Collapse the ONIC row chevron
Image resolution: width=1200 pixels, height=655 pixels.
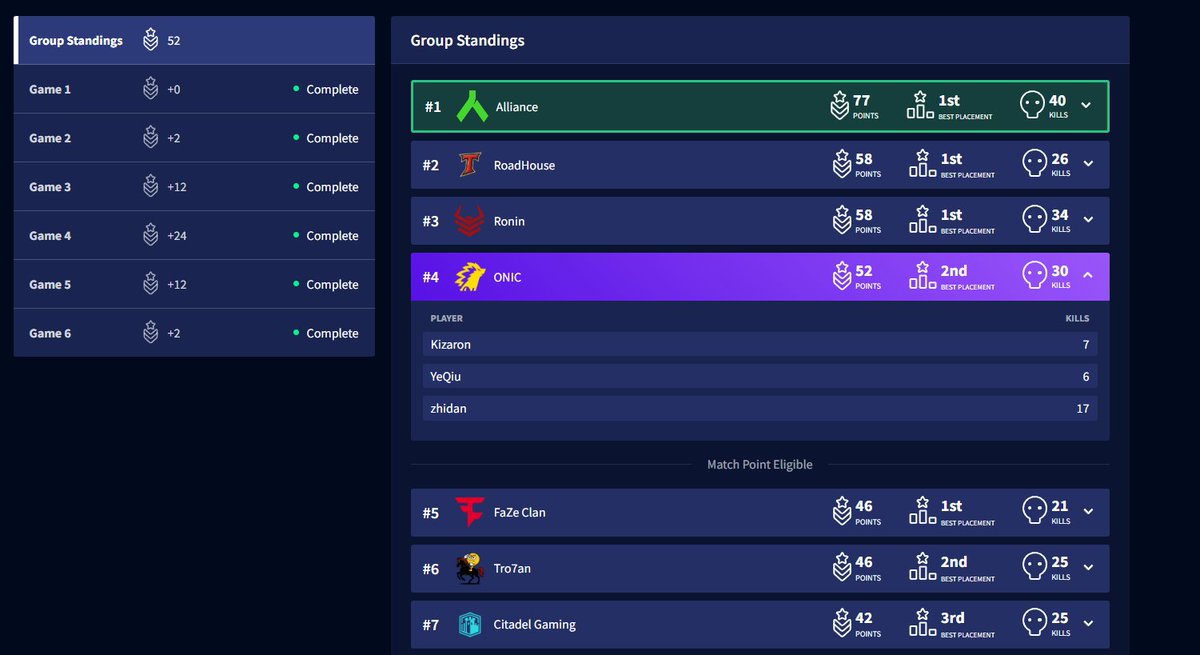click(x=1089, y=276)
